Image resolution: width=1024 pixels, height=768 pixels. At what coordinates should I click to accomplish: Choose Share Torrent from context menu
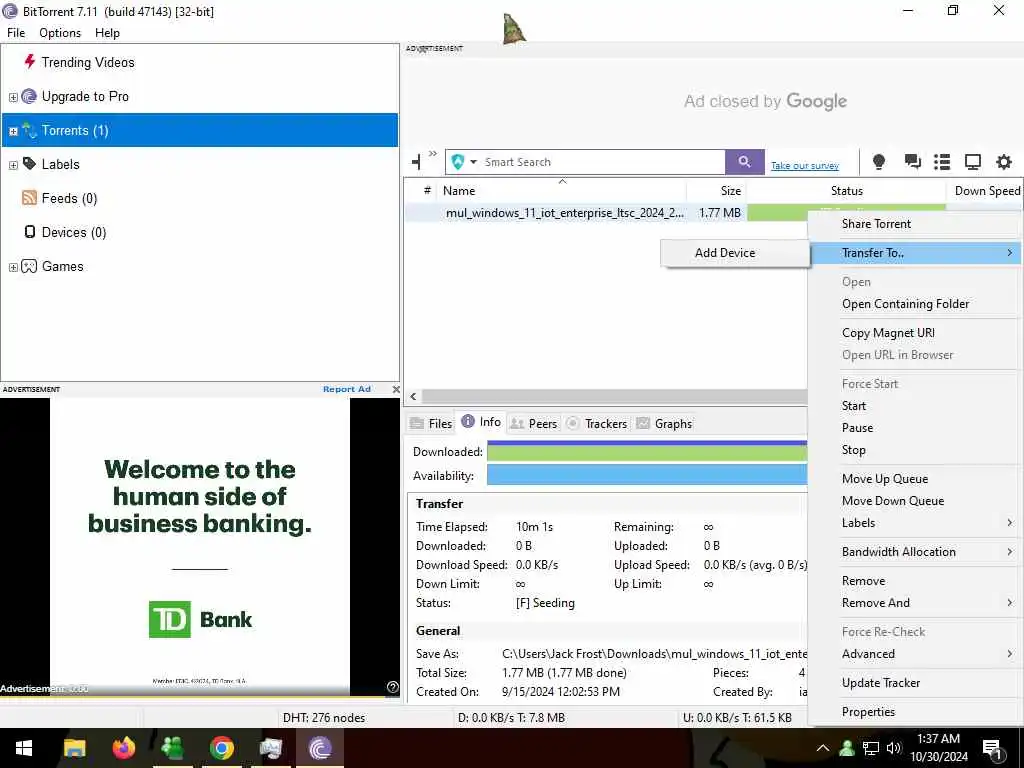(914, 223)
